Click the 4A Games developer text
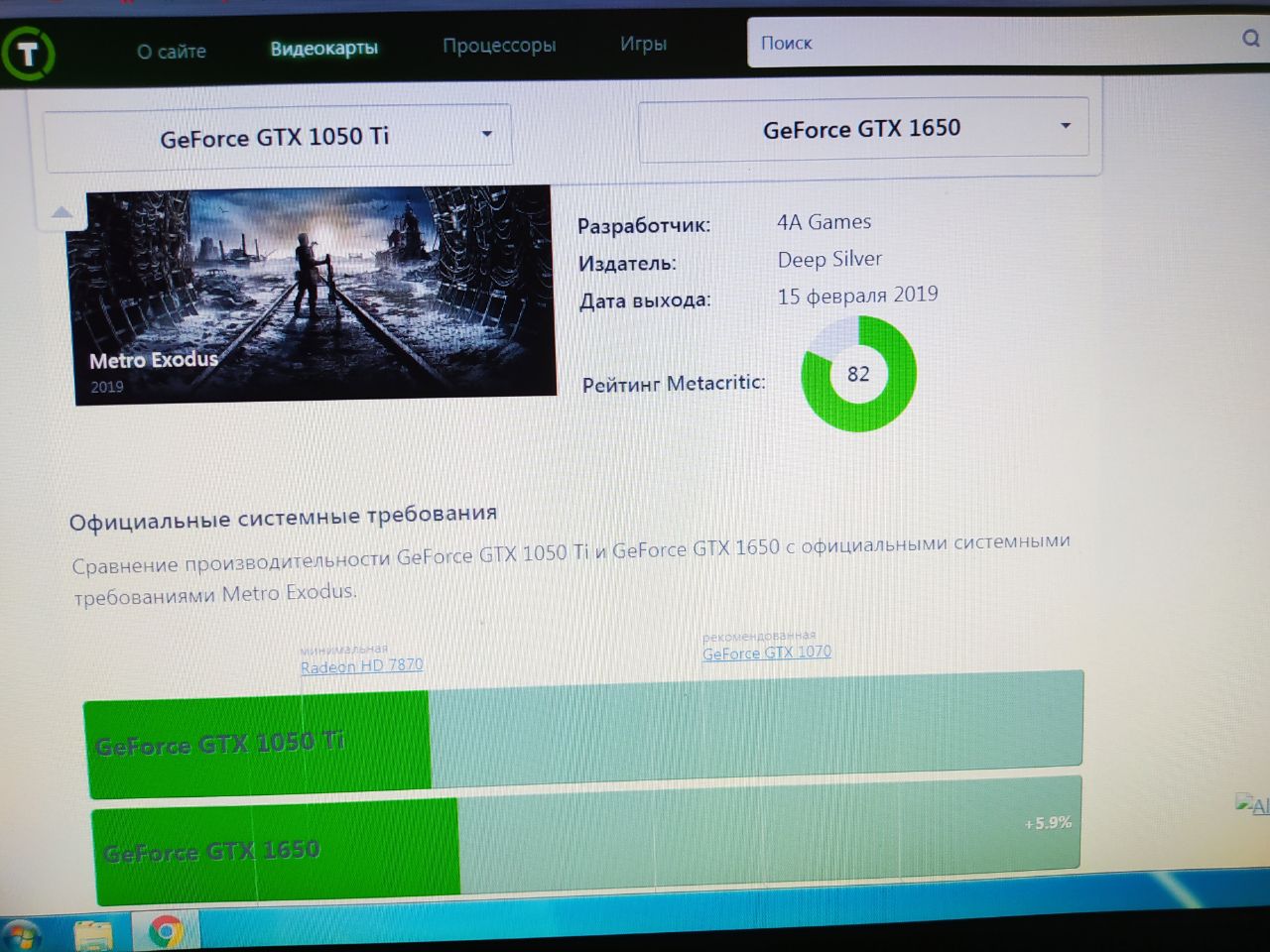Viewport: 1270px width, 952px height. (825, 222)
